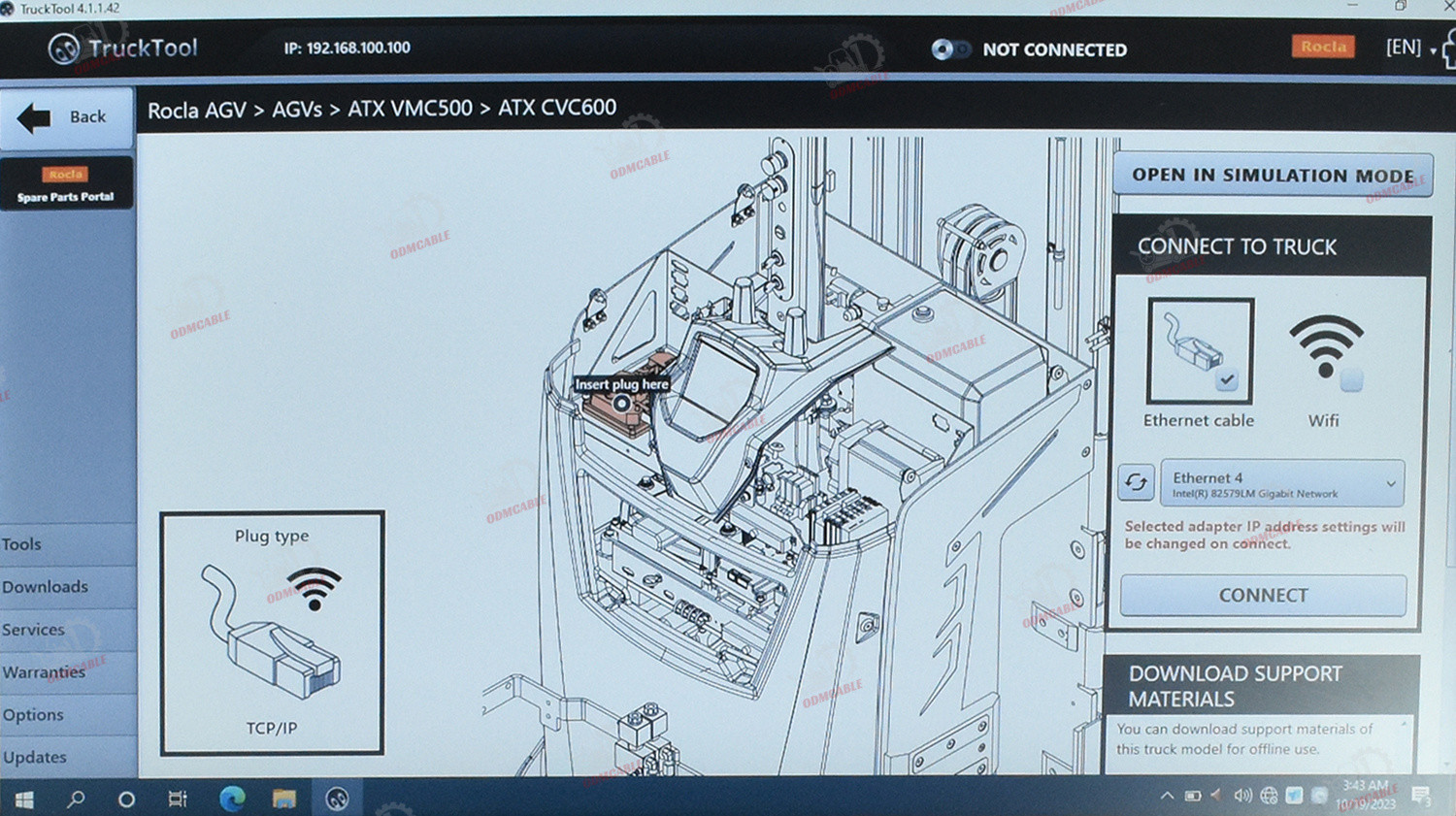Open the Warranties sidebar menu
1456x816 pixels.
[67, 672]
